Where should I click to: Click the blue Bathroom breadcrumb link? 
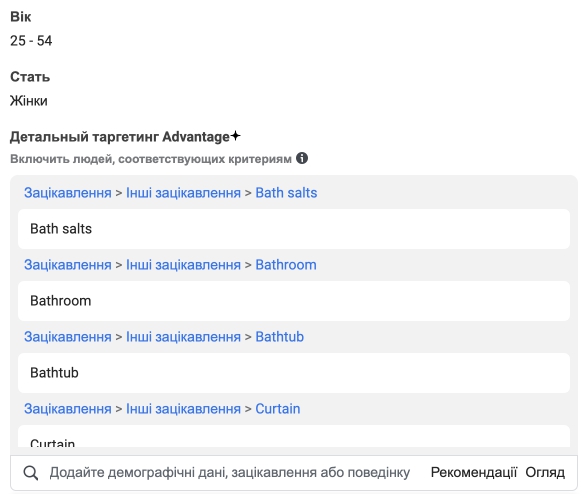click(x=286, y=265)
